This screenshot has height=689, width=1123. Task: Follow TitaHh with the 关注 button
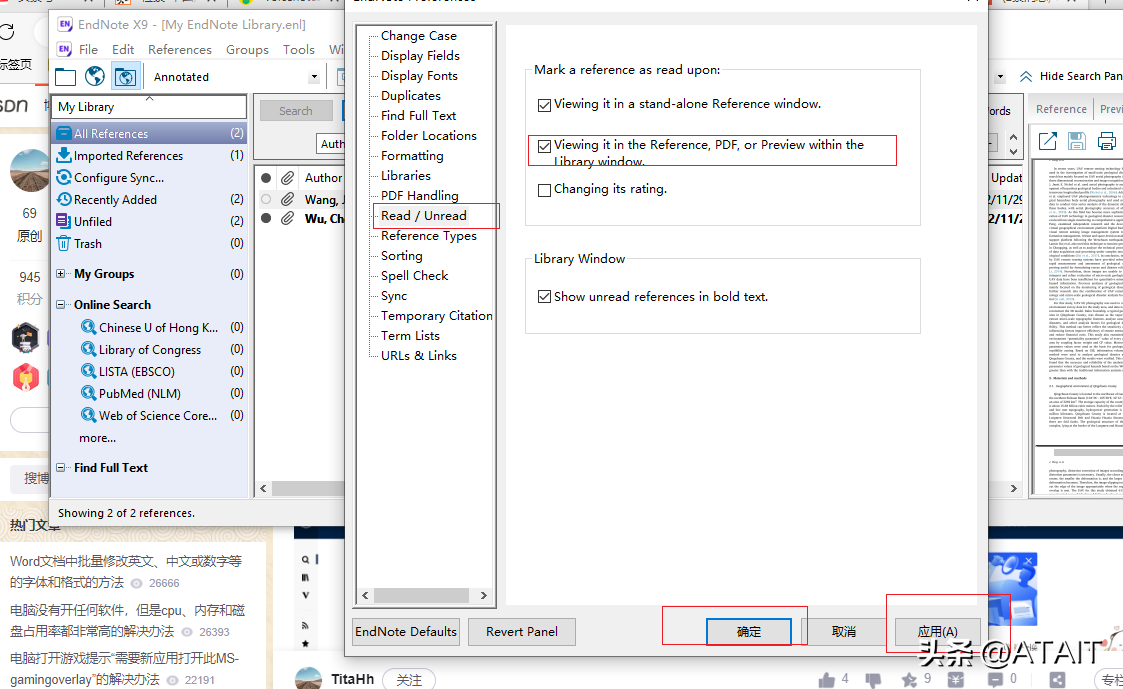[409, 680]
